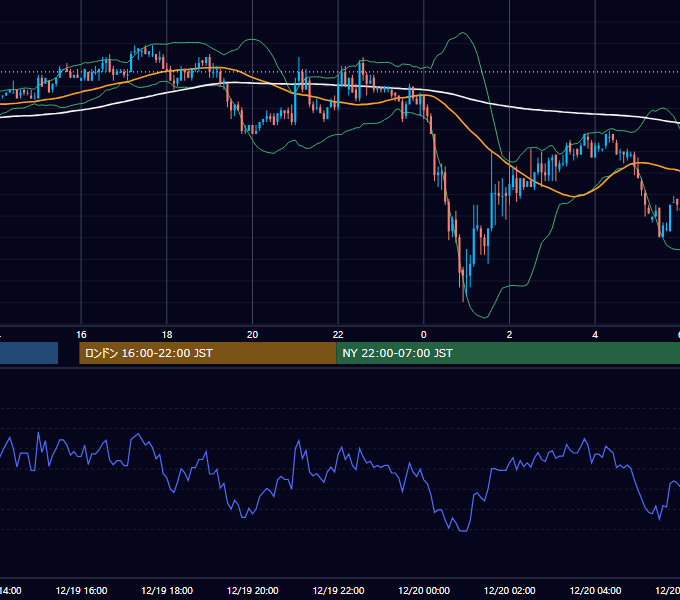Click the 2 hour axis label

click(x=509, y=335)
